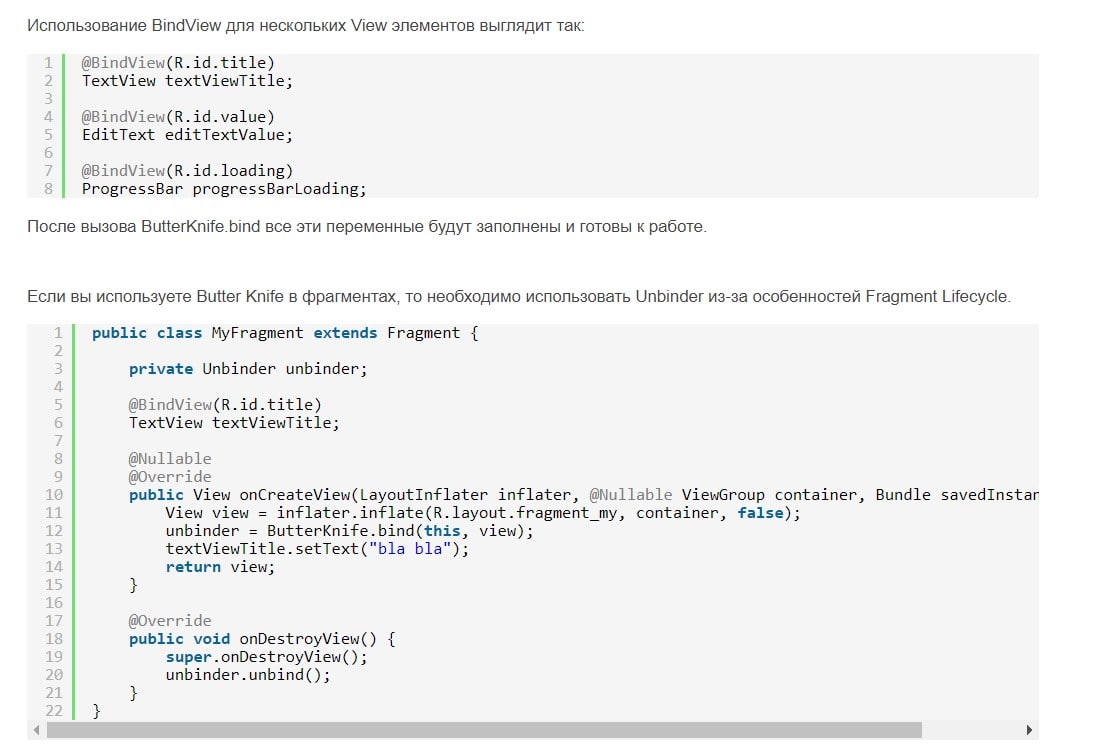1104x753 pixels.
Task: Click the line "public View onCreateView(LayoutInflater inflater"
Action: pyautogui.click(x=584, y=495)
